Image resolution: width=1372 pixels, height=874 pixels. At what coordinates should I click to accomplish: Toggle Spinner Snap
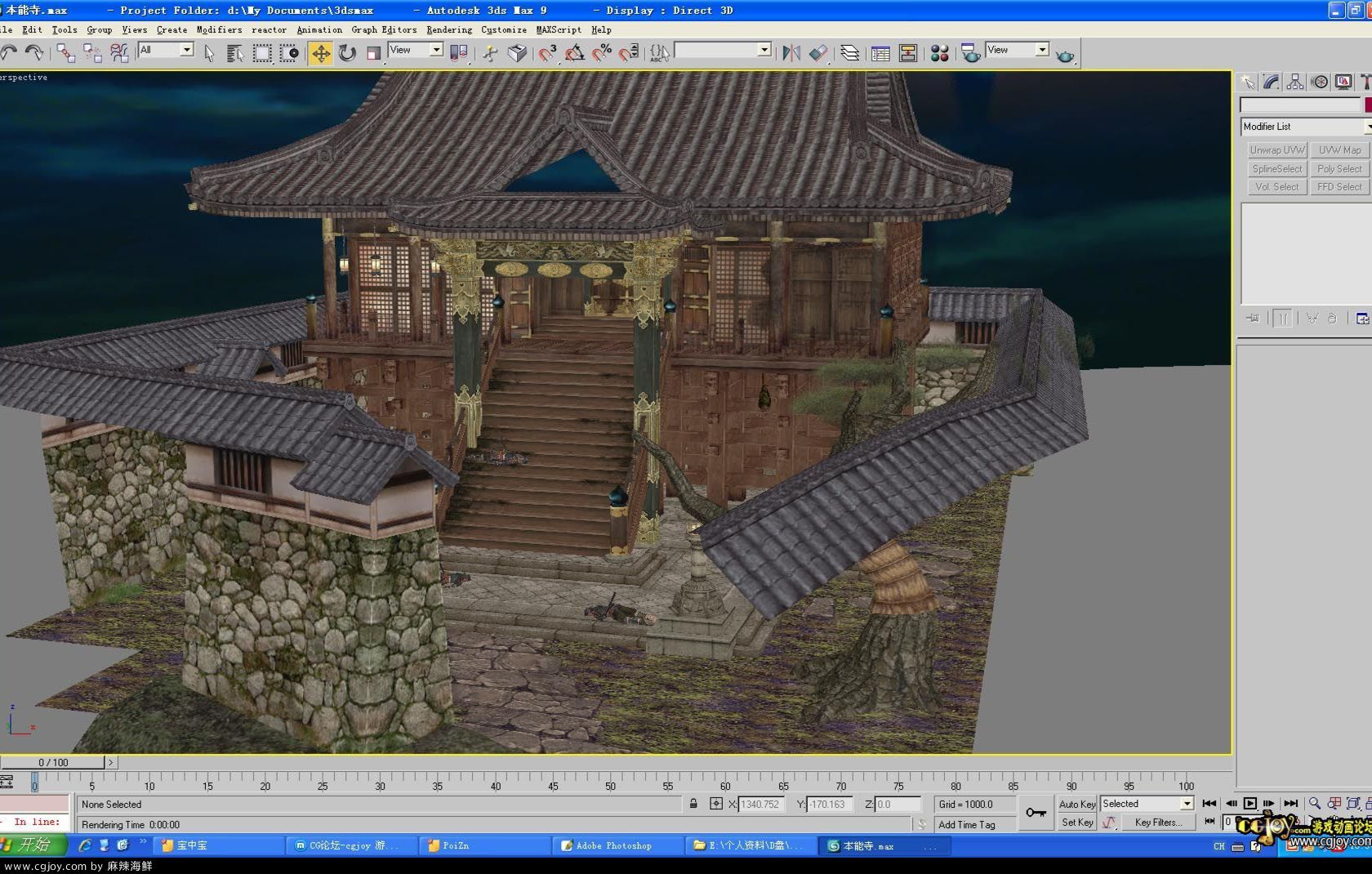[x=629, y=53]
